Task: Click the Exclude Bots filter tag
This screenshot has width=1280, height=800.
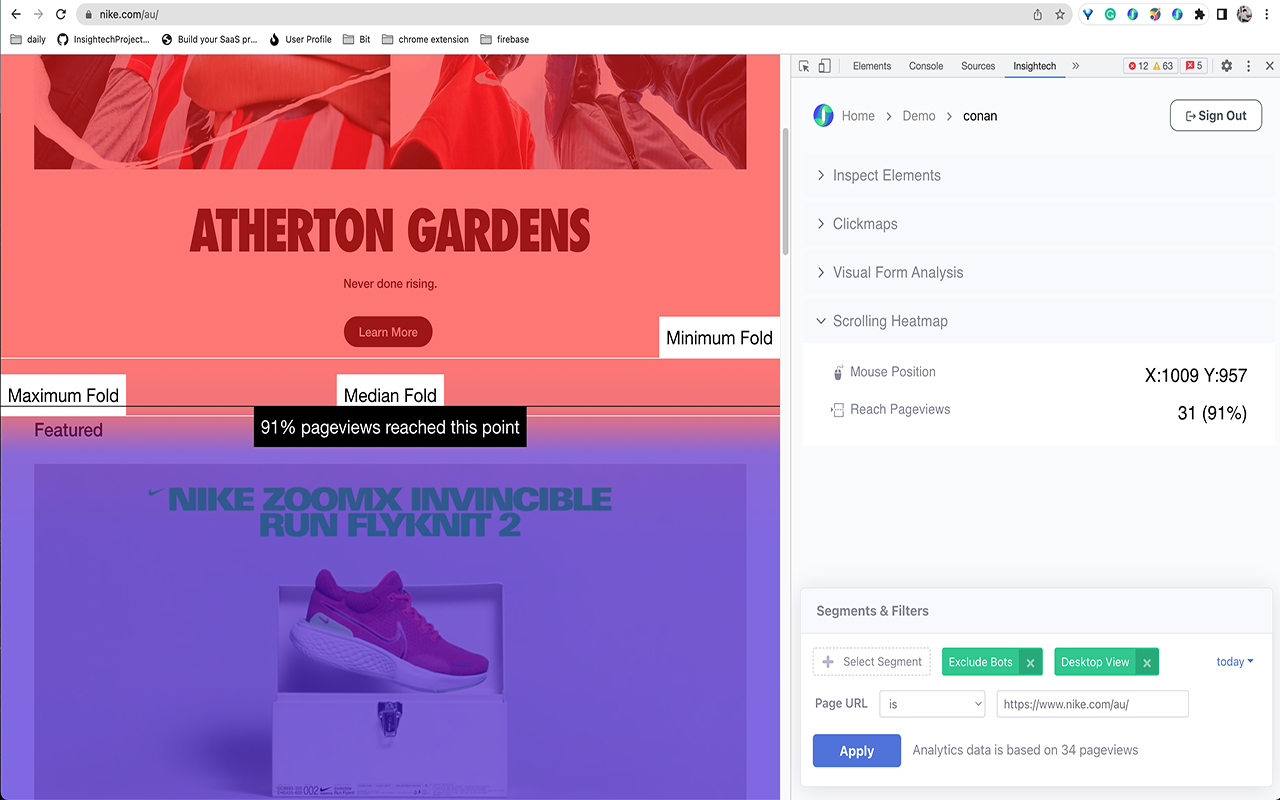Action: pos(980,662)
